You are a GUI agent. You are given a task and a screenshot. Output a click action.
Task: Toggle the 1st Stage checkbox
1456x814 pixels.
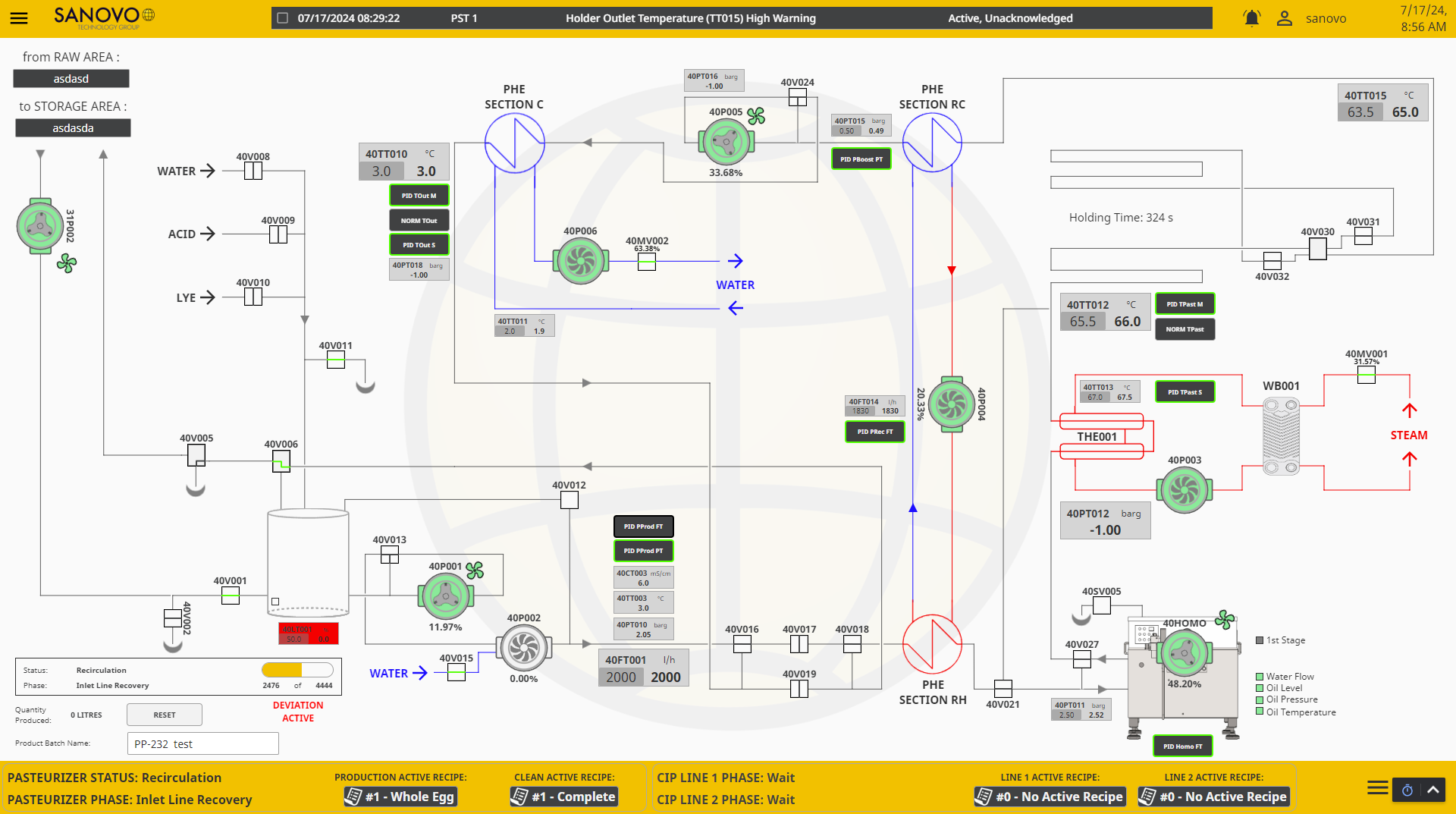pyautogui.click(x=1259, y=640)
